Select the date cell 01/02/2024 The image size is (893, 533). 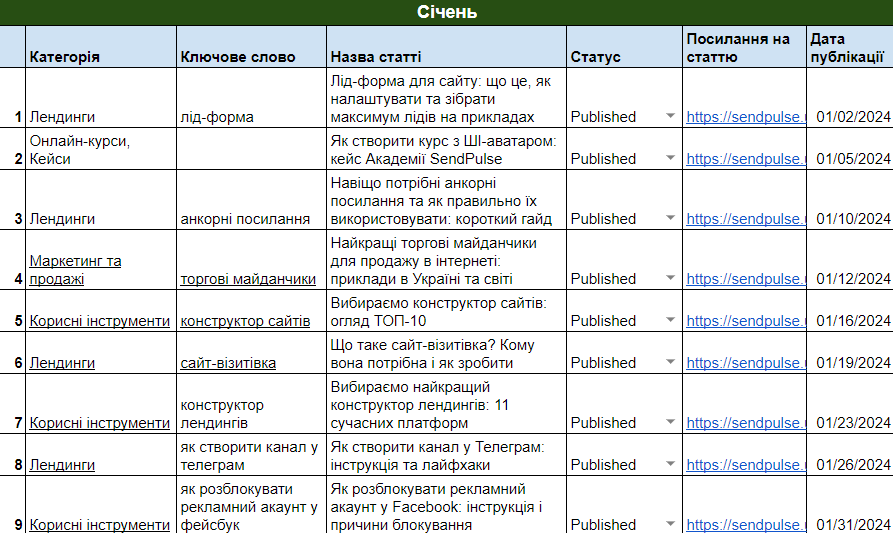click(850, 97)
